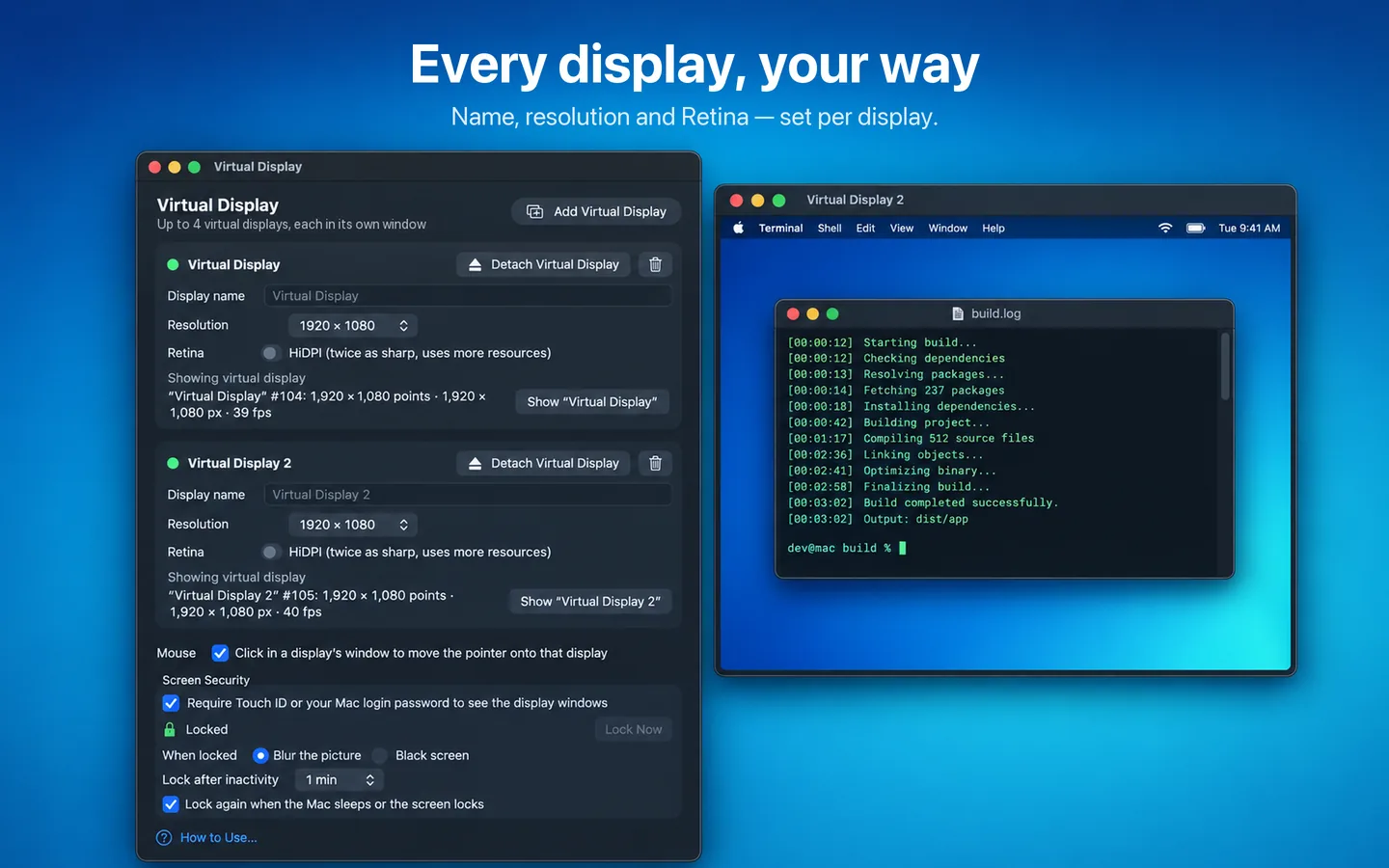Open Lock after inactivity 1 min dropdown
The width and height of the screenshot is (1389, 868).
[340, 779]
